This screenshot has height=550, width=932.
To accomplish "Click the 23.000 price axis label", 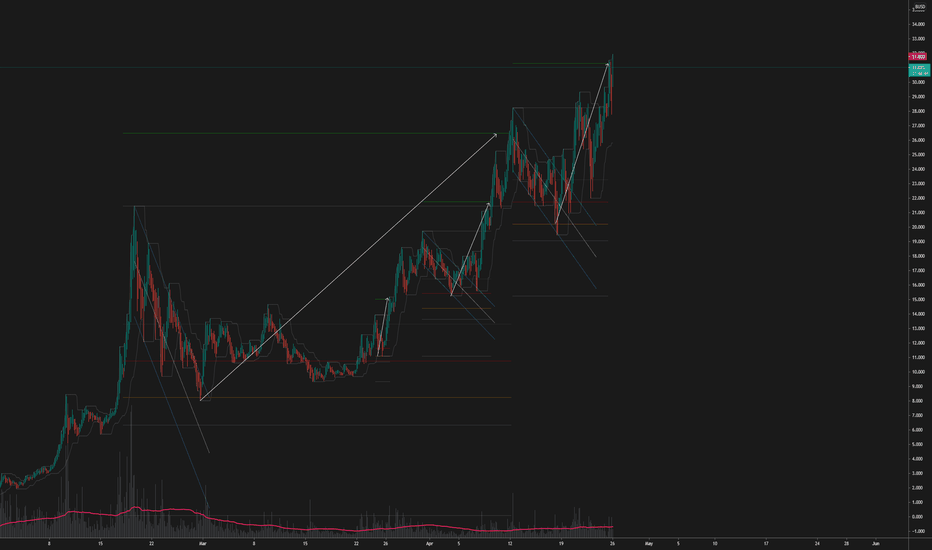I will click(x=918, y=184).
